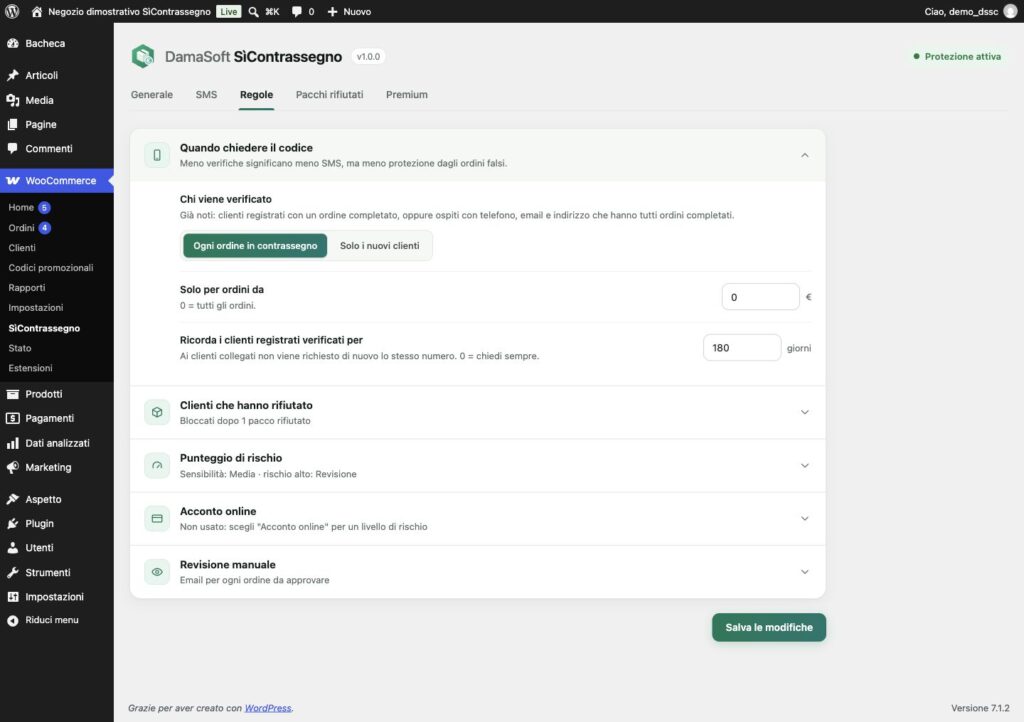The height and width of the screenshot is (722, 1024).
Task: Click the Impostazioni sliders icon at sidebar bottom
Action: (12, 597)
